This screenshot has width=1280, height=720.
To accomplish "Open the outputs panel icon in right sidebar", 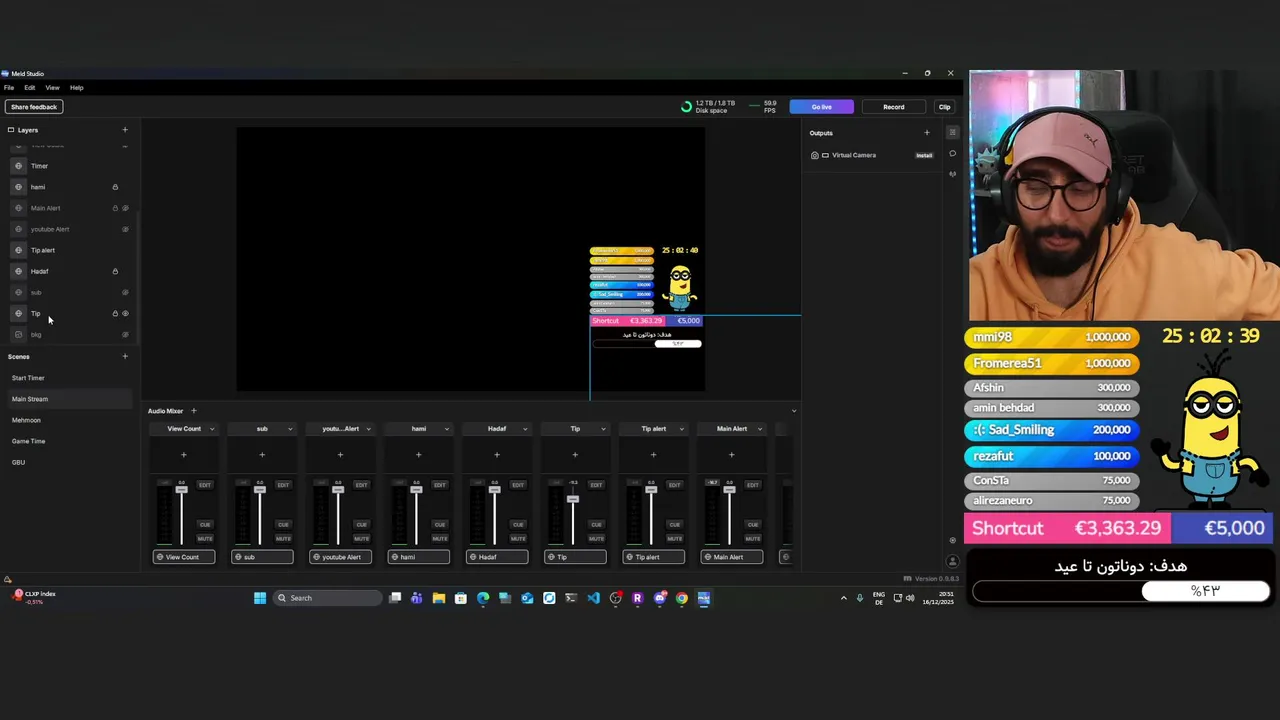I will click(952, 133).
